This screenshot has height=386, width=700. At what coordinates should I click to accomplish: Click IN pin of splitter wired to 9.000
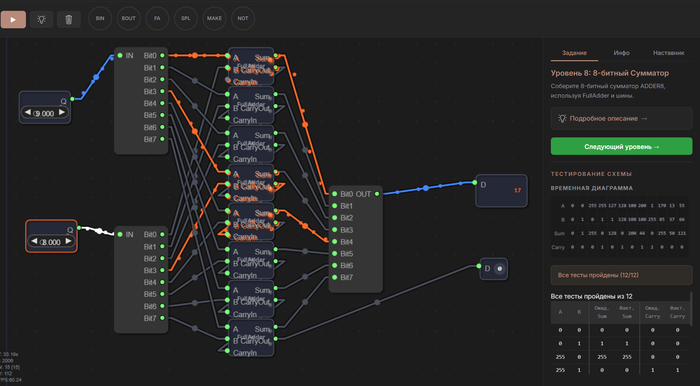[x=120, y=55]
